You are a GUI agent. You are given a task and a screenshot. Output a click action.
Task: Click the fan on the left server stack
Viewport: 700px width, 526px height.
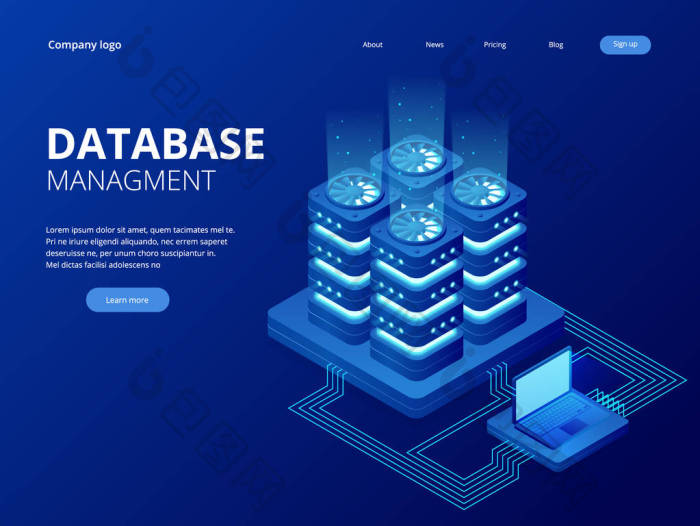pyautogui.click(x=355, y=191)
